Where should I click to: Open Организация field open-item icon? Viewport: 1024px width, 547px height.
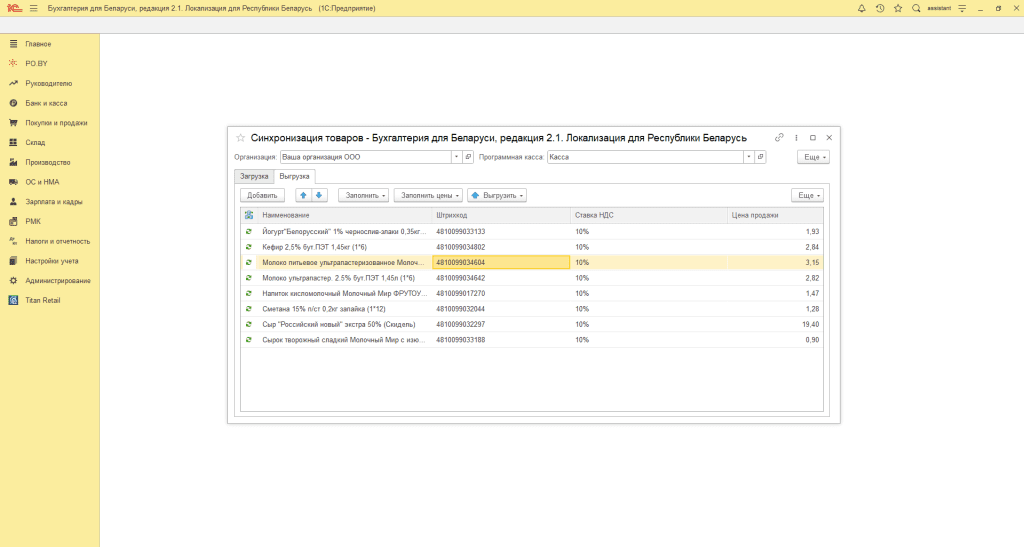coord(468,157)
